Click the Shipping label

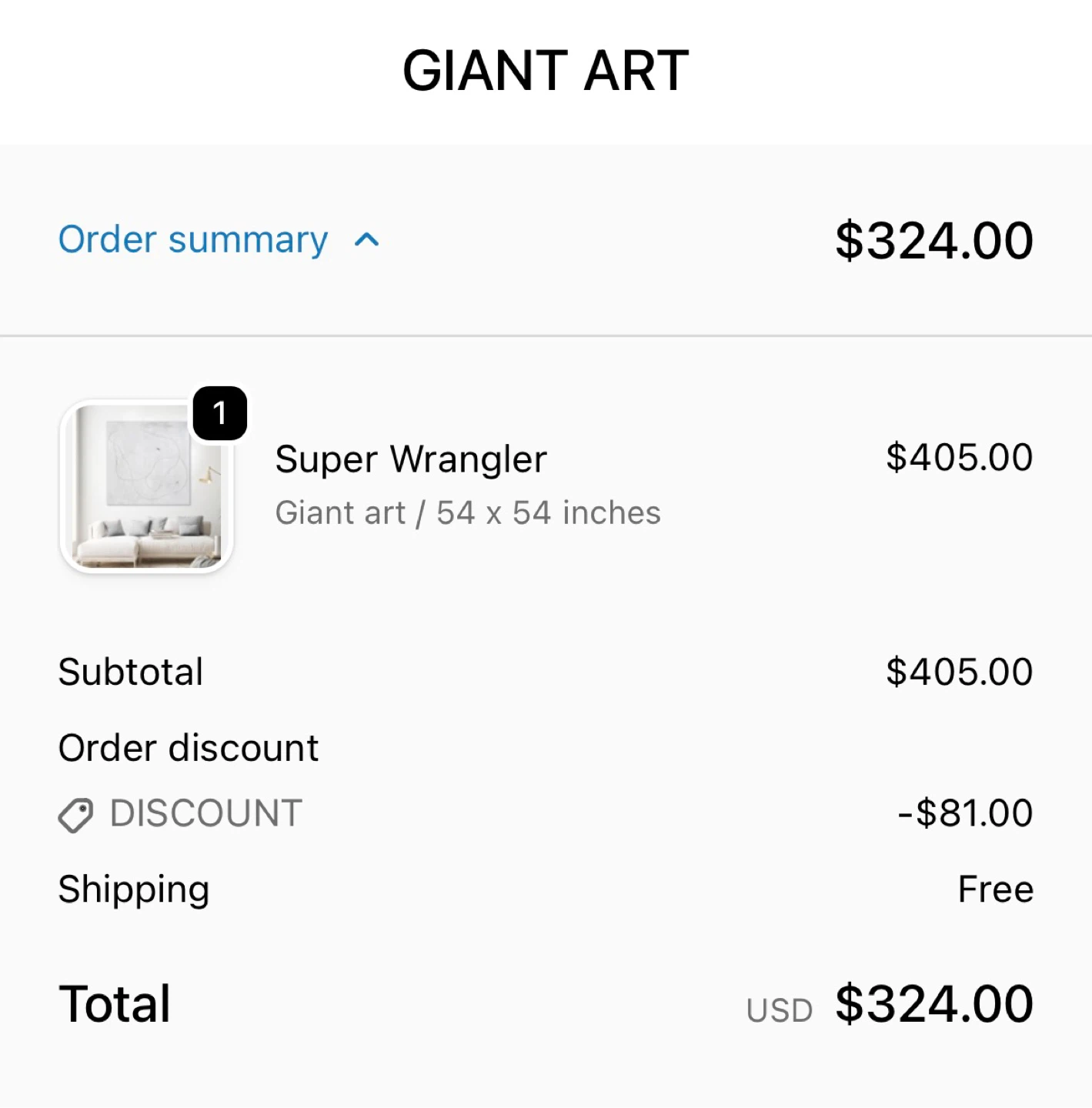pos(134,889)
